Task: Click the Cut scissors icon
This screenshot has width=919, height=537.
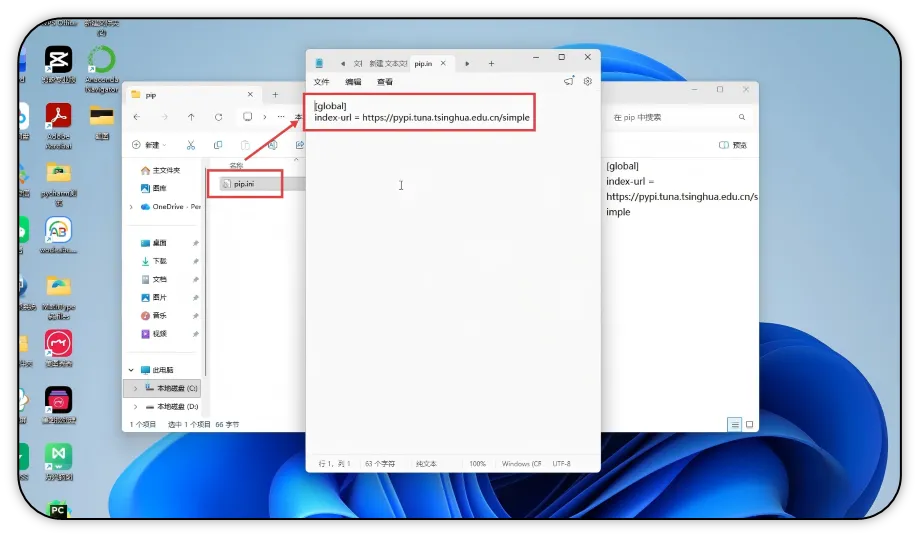Action: (x=190, y=145)
